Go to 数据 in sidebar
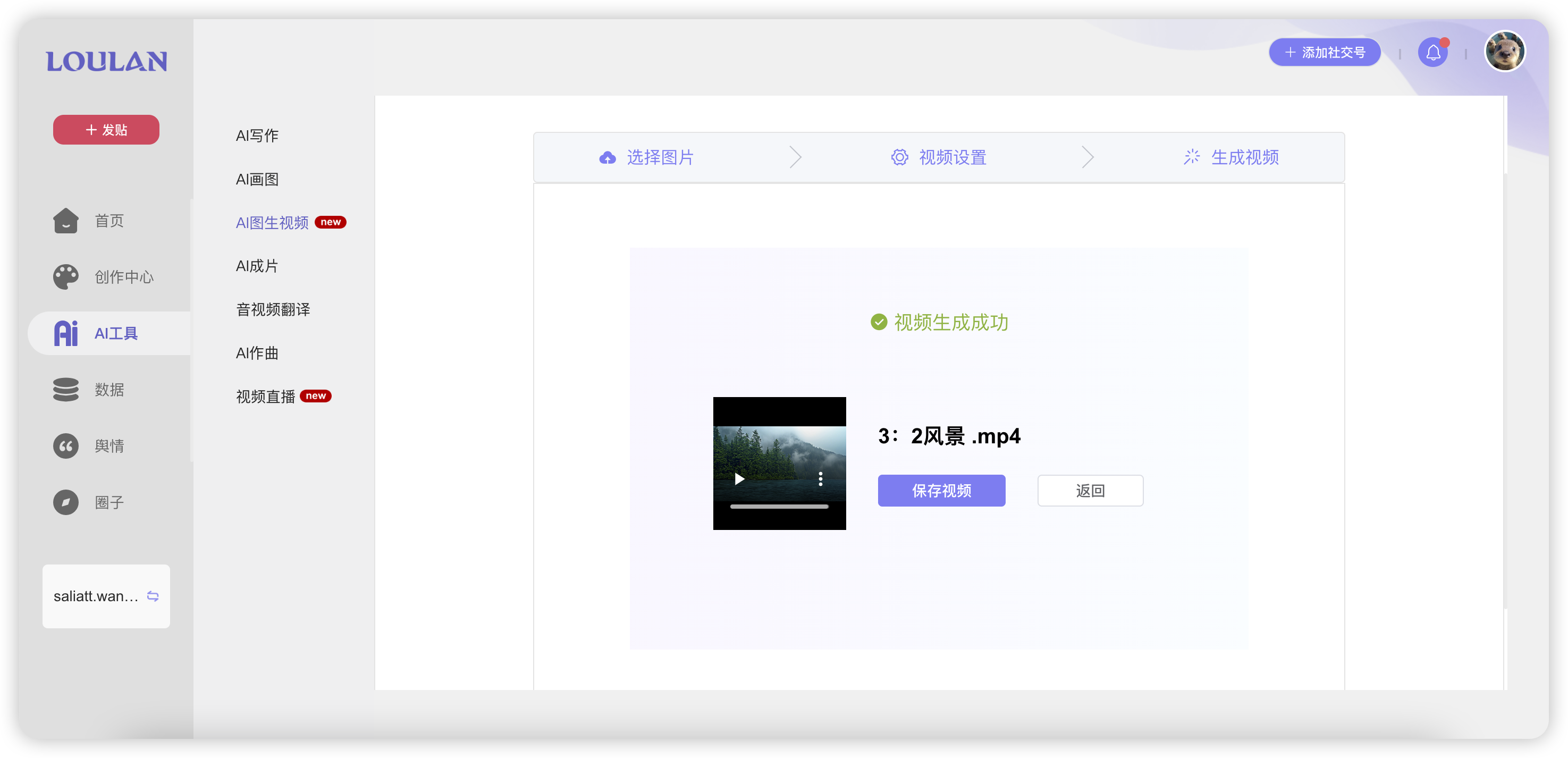1568x758 pixels. [109, 390]
